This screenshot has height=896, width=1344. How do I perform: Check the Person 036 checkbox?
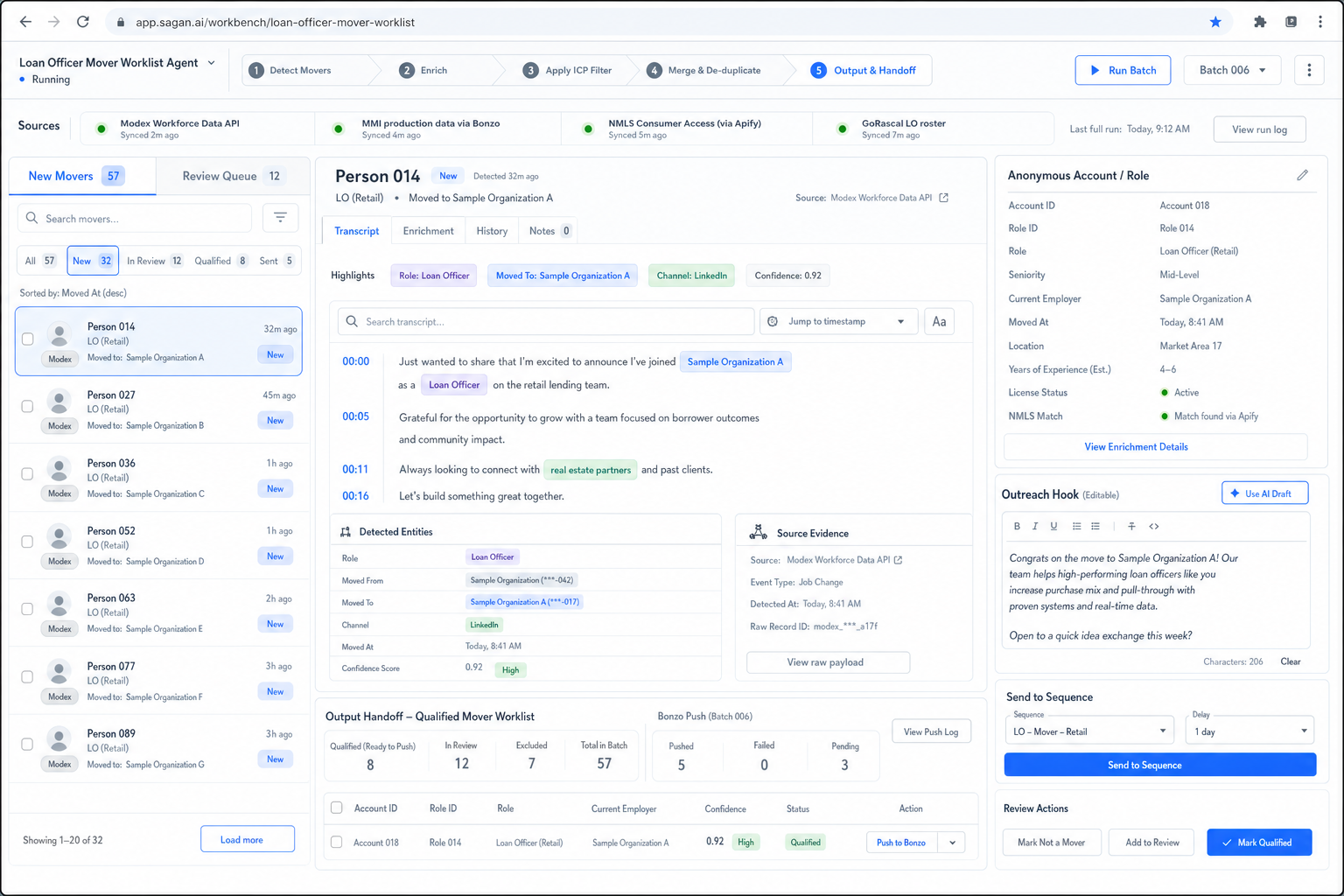pyautogui.click(x=27, y=474)
